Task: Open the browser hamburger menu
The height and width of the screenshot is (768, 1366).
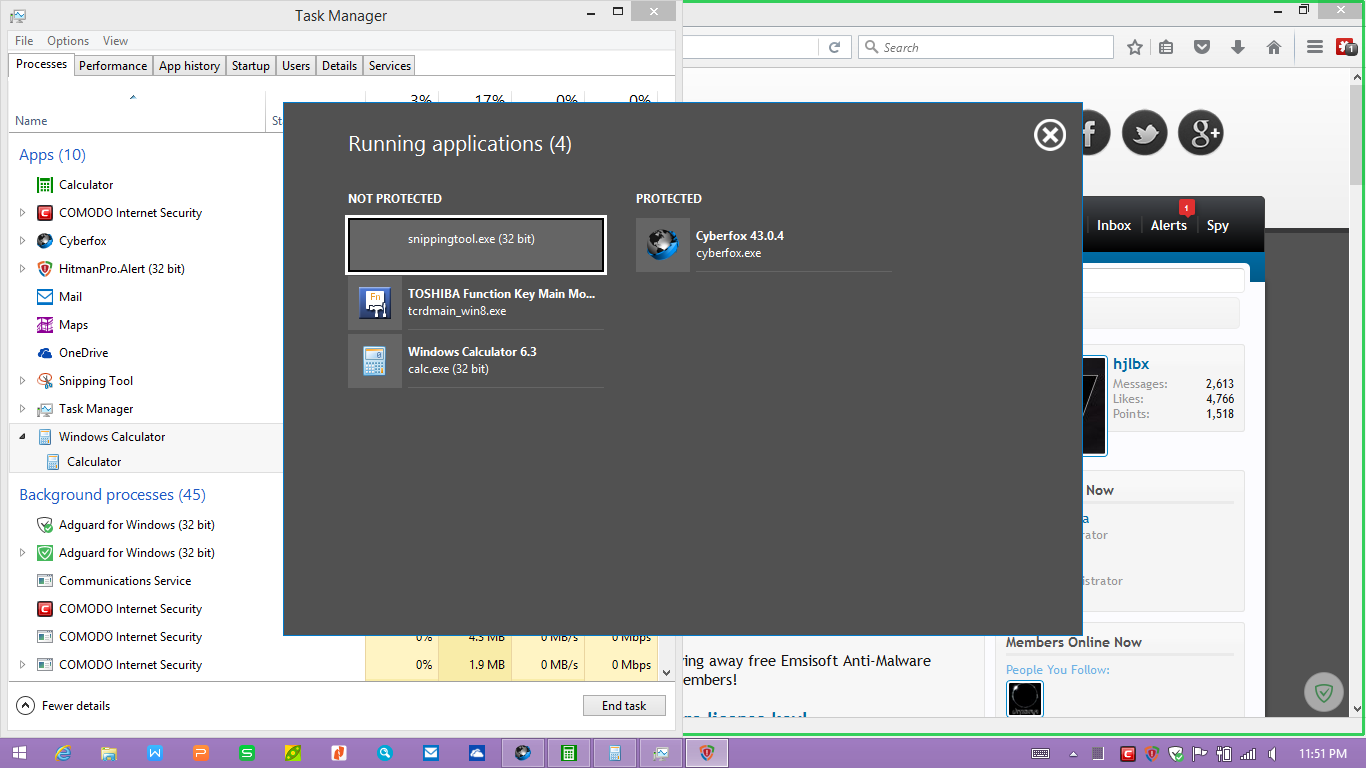Action: coord(1315,47)
